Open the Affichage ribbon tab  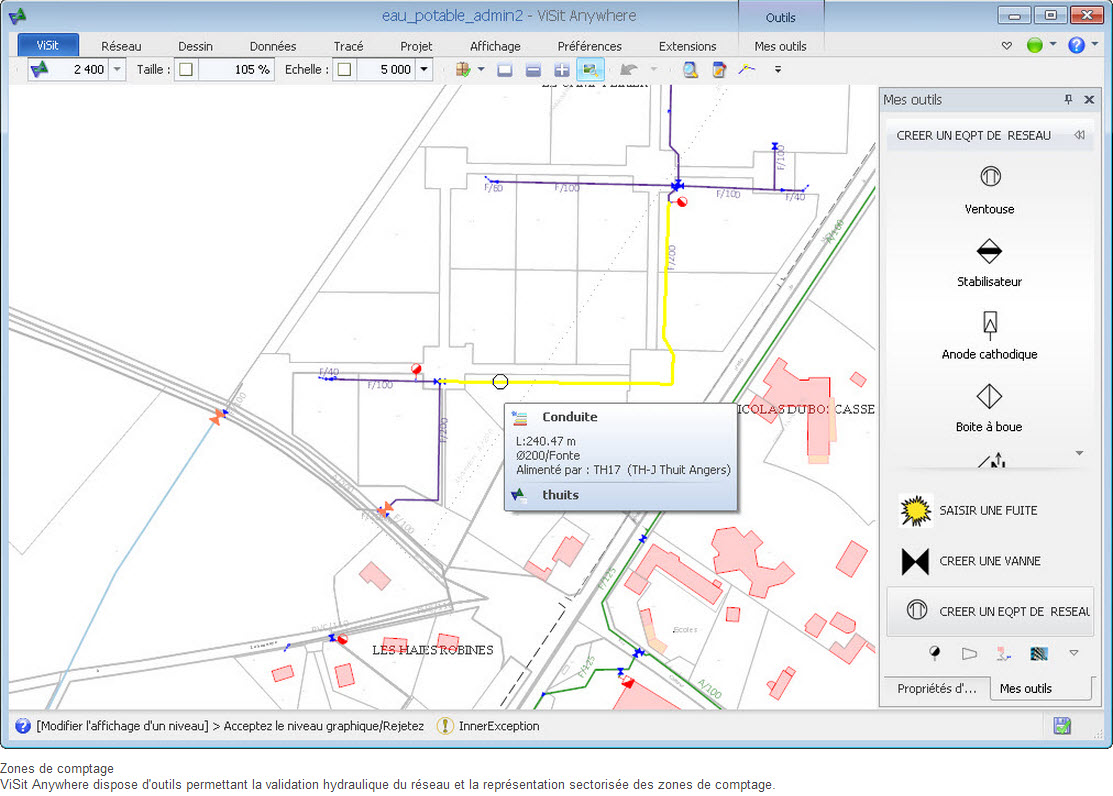click(x=495, y=46)
